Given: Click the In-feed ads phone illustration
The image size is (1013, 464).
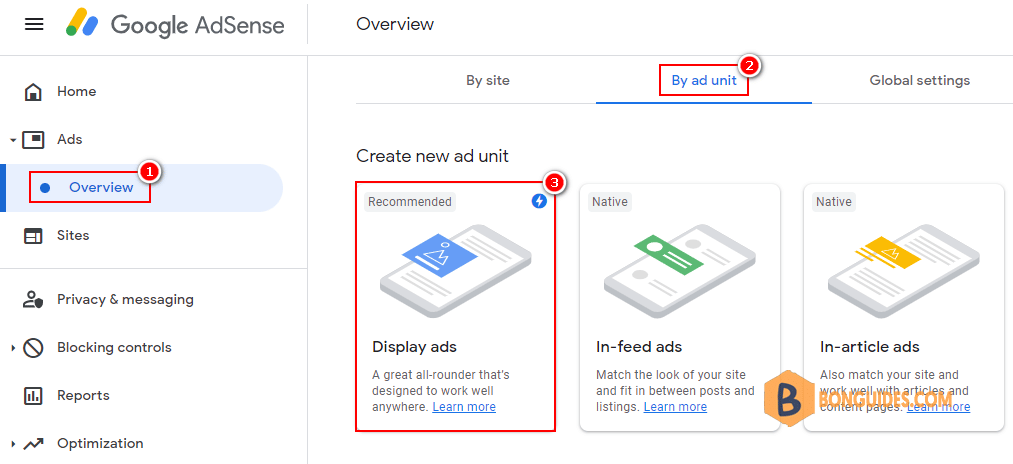Looking at the screenshot, I should (680, 271).
